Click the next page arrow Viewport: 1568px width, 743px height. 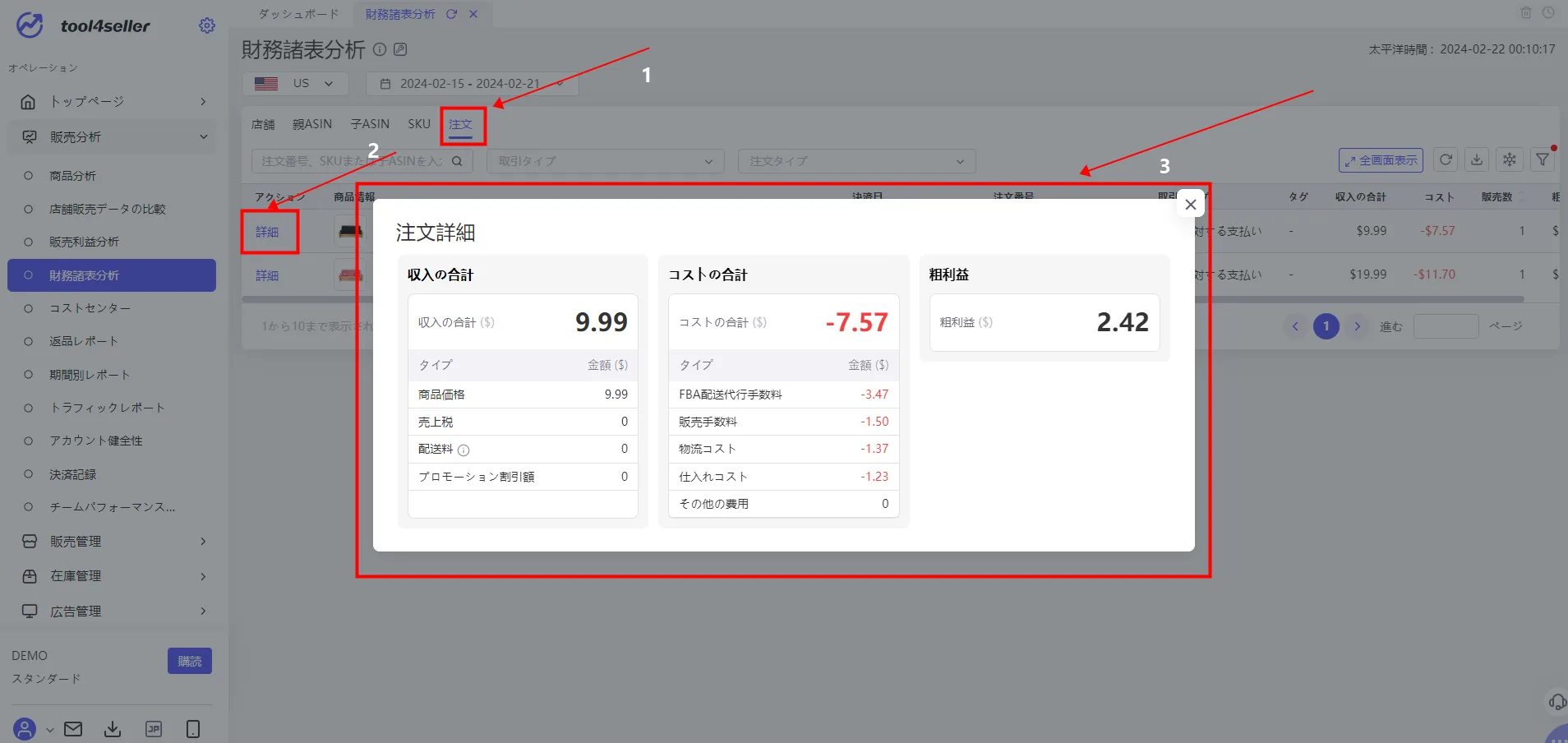point(1358,326)
